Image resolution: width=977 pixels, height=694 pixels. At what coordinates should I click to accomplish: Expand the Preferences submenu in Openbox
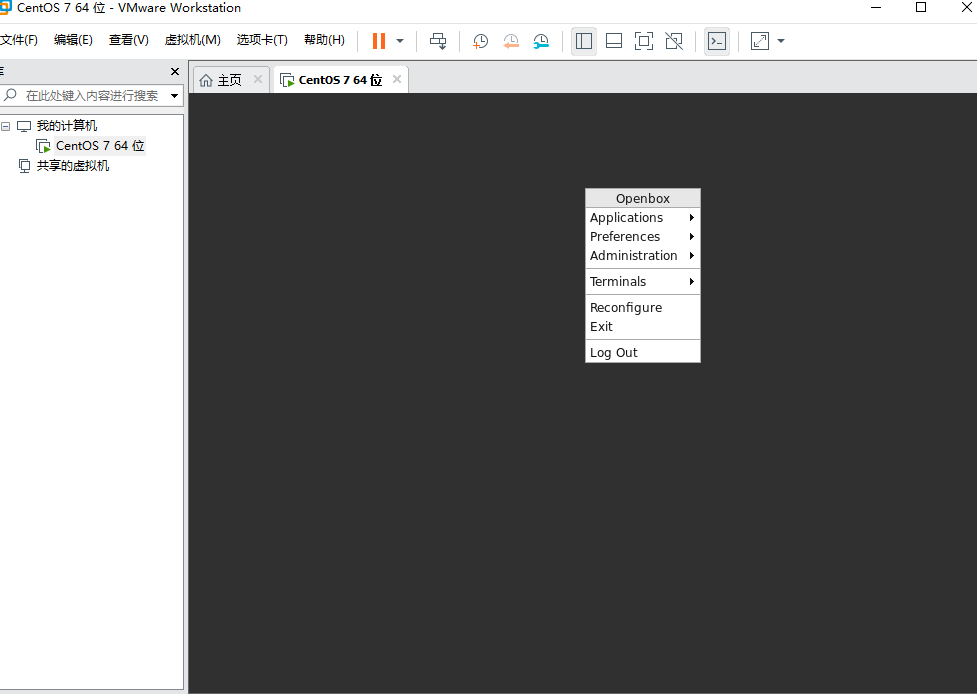(642, 237)
